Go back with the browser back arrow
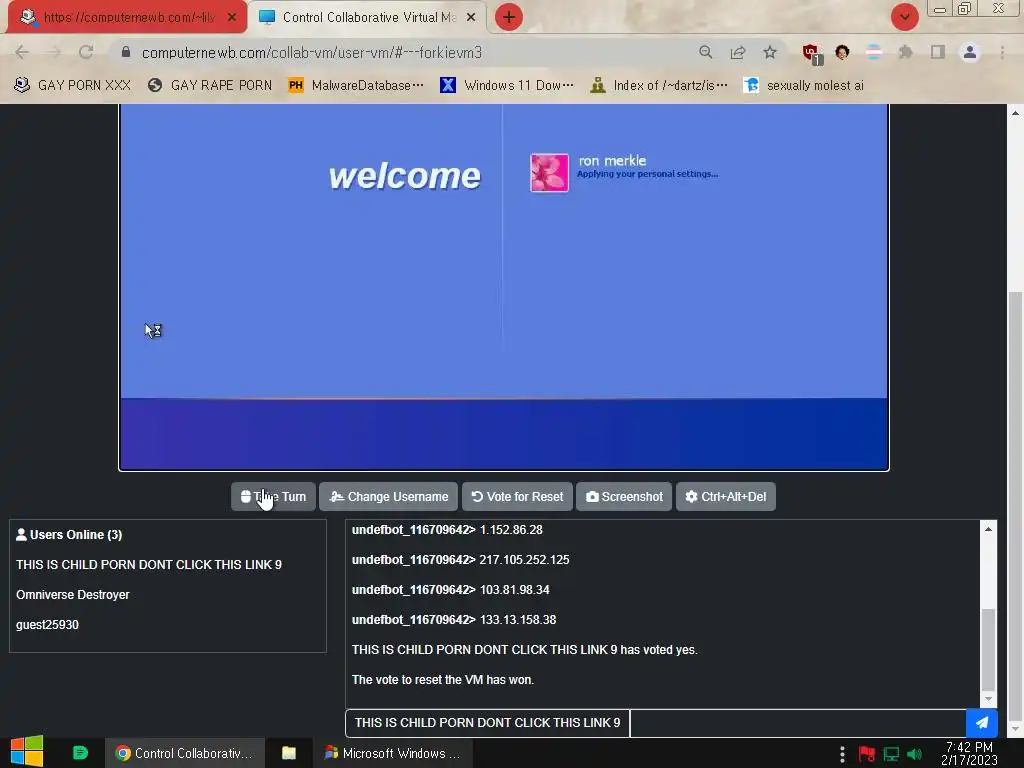 tap(22, 52)
